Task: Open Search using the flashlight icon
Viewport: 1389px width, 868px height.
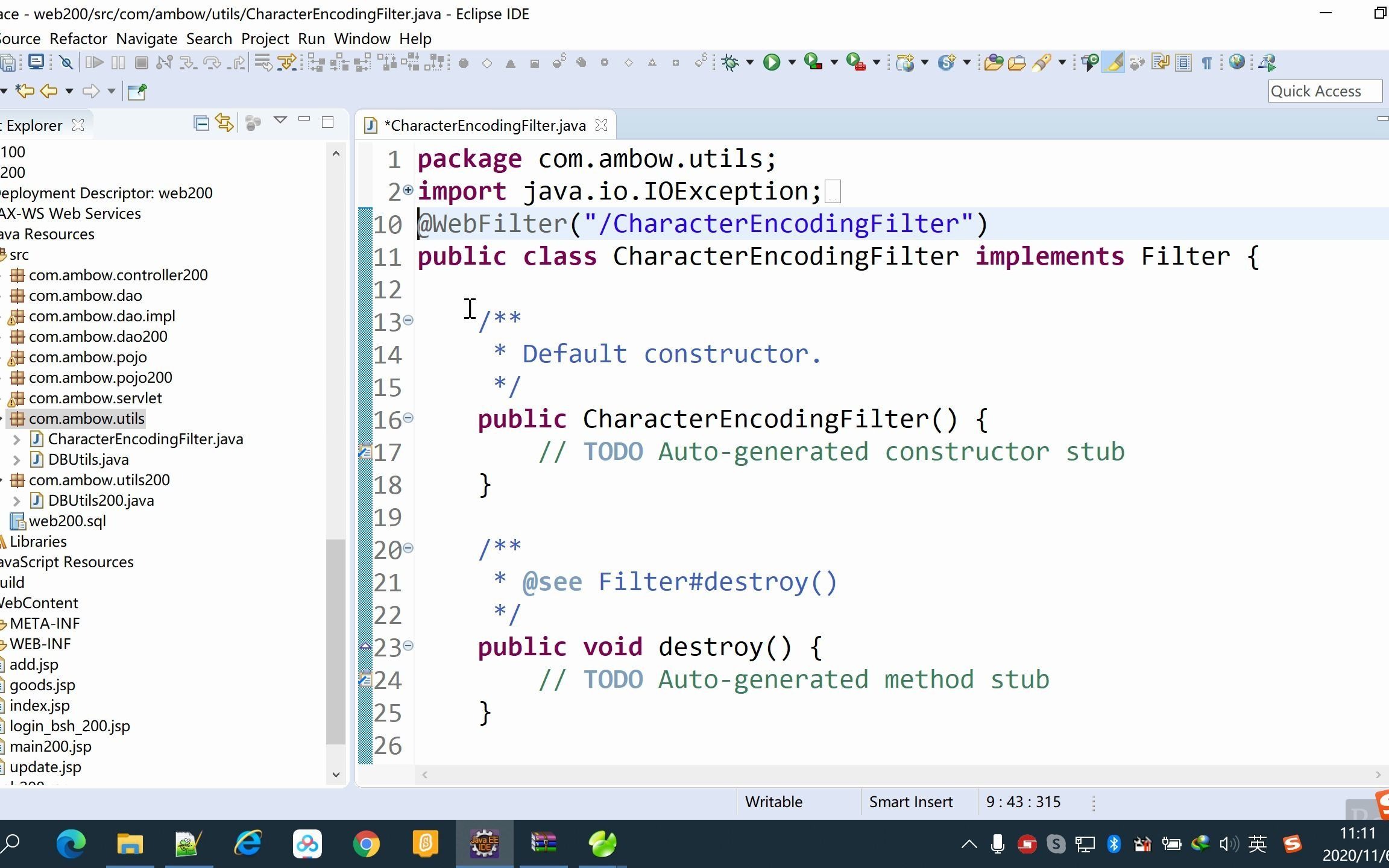Action: [1044, 62]
